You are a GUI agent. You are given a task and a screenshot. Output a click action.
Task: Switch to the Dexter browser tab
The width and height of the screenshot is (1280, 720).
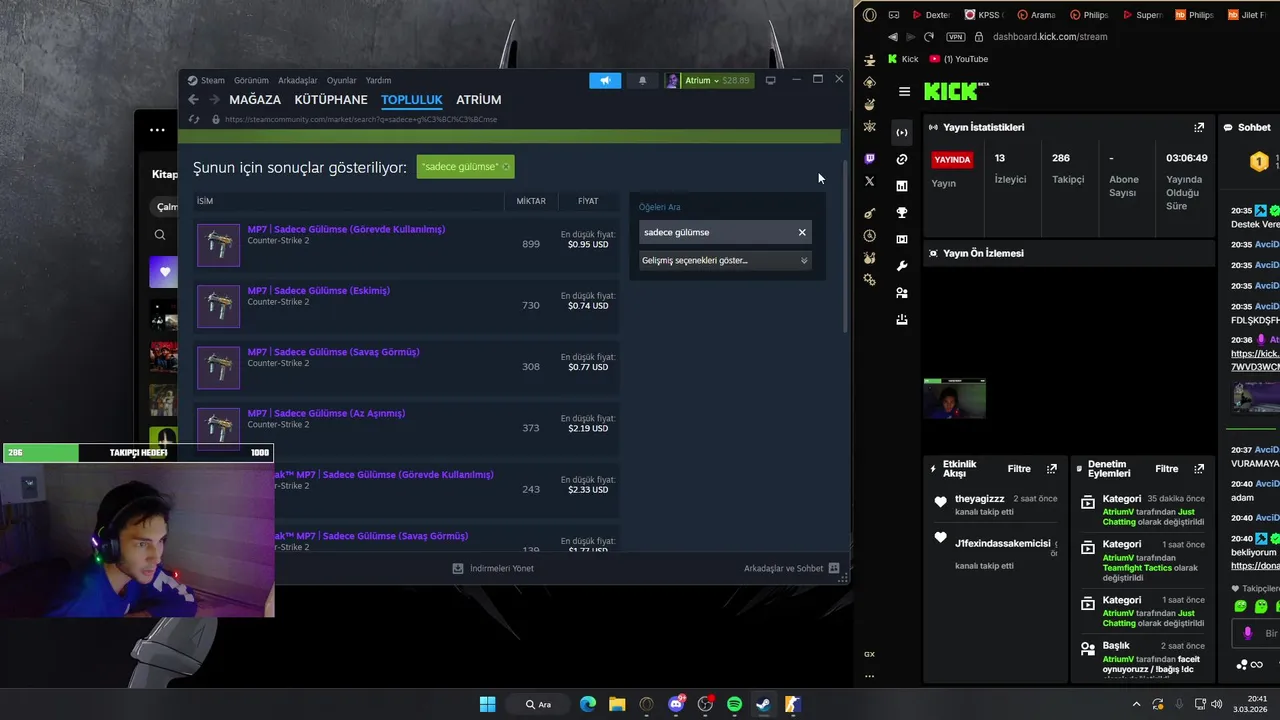tap(932, 15)
